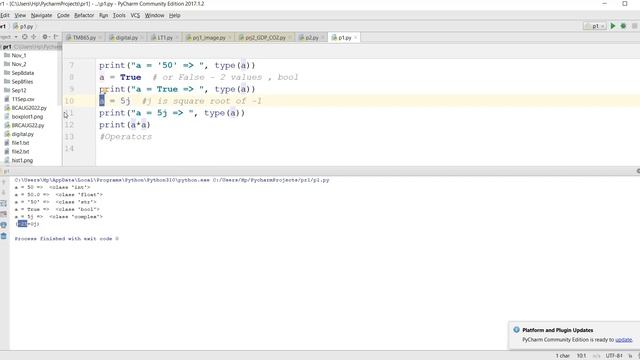Click the down-arrow icon in Run panel sidebar
The width and height of the screenshot is (640, 360).
(4, 192)
